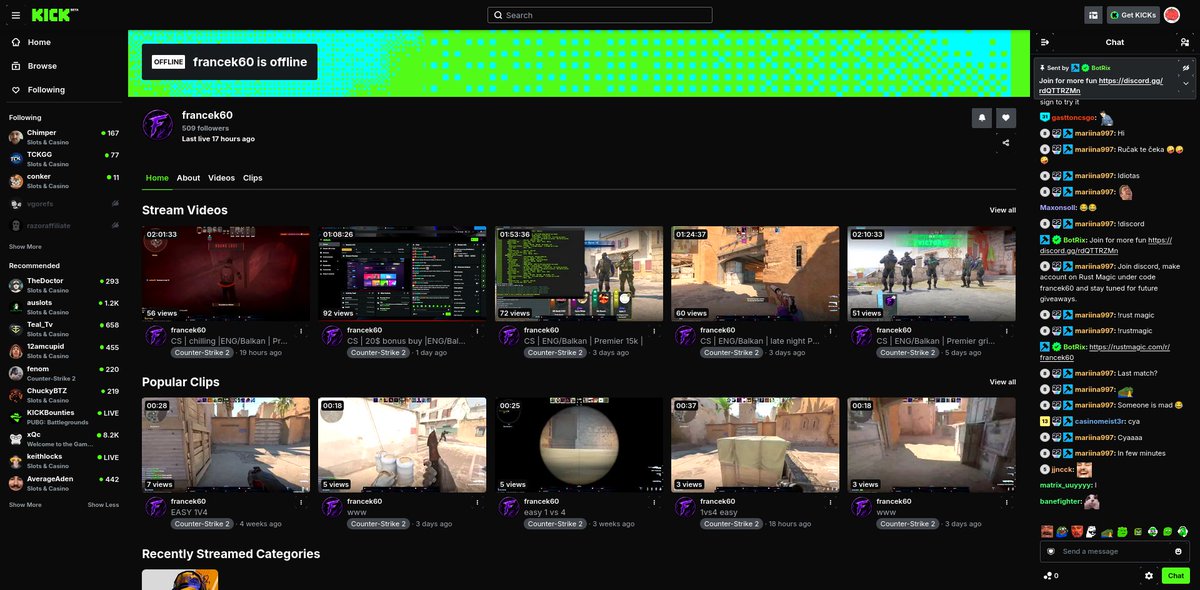Share francek60 channel with share icon

point(1006,143)
